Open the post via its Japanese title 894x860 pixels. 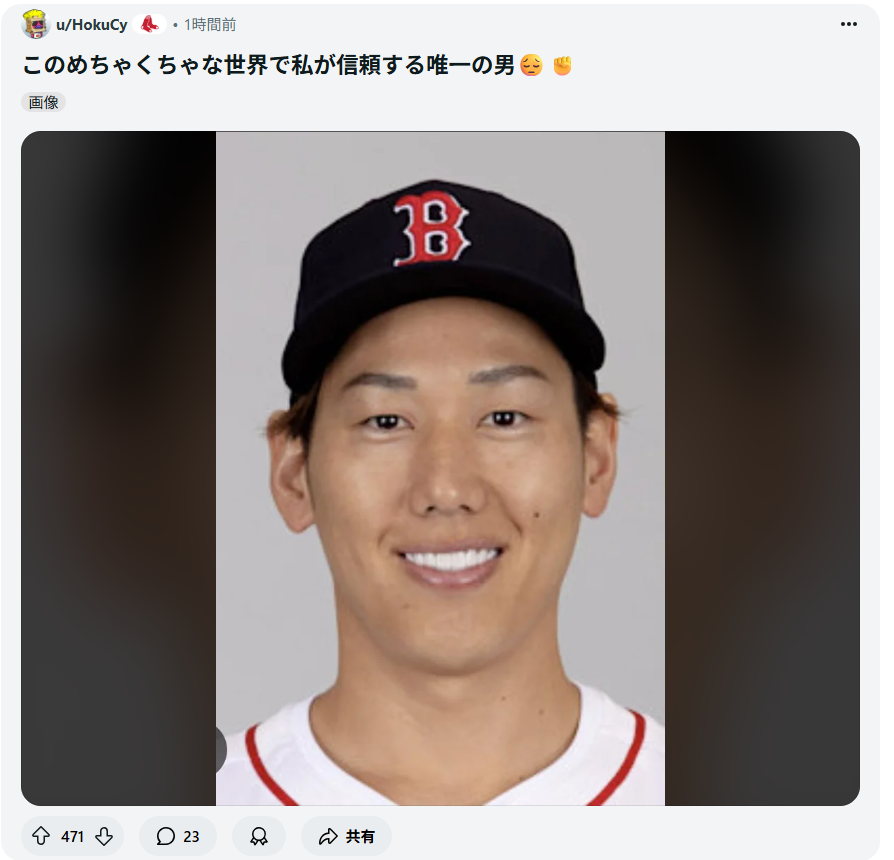click(x=269, y=65)
